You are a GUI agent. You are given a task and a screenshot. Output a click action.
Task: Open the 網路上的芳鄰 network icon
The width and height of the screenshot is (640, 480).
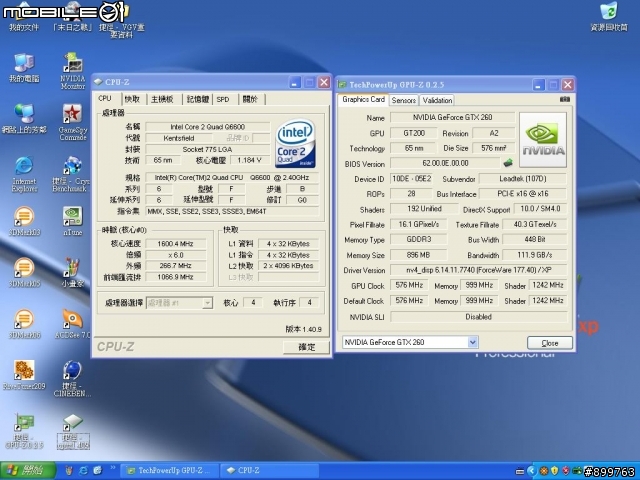24,119
